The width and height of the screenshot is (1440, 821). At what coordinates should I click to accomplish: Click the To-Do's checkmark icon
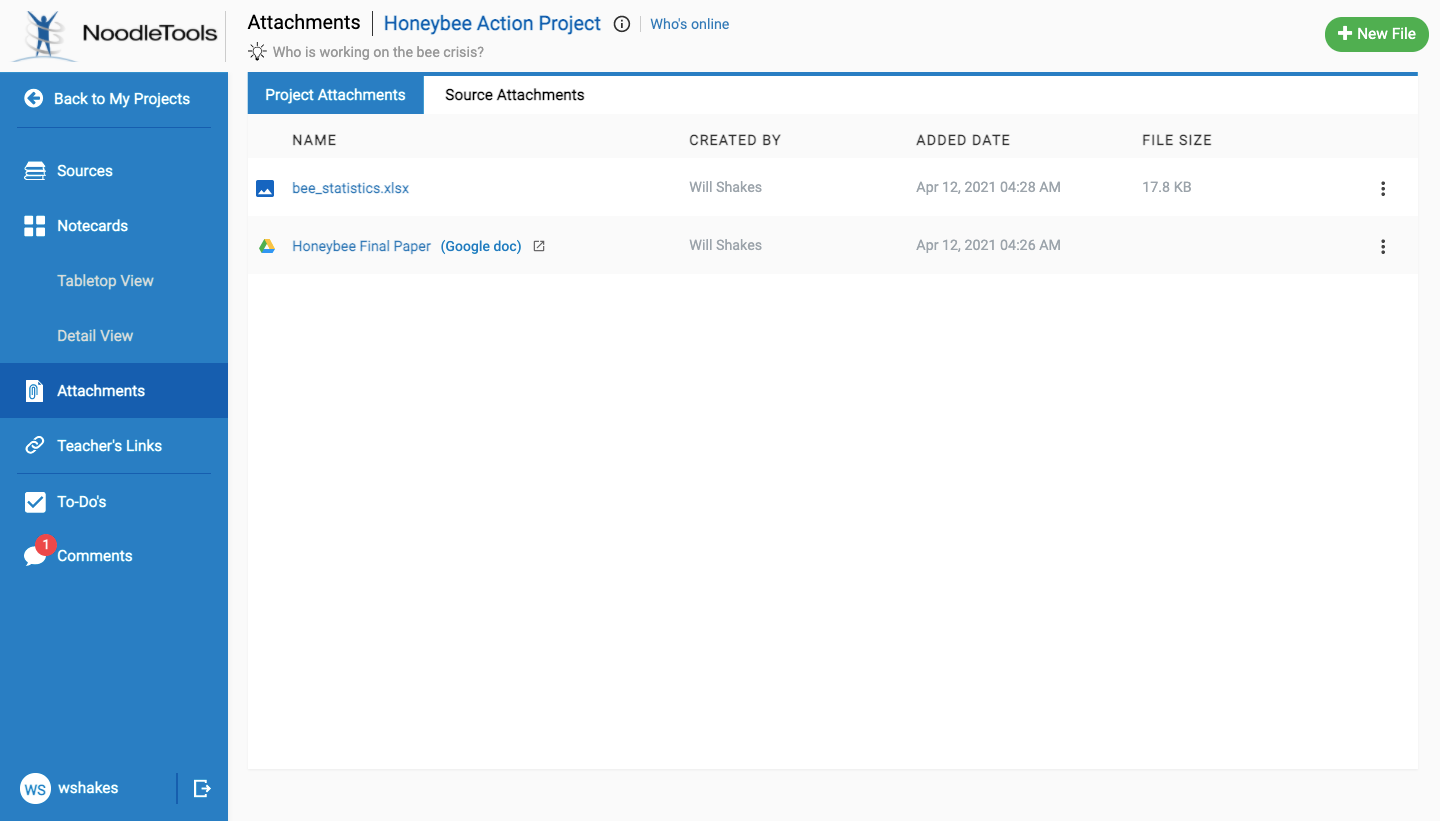[35, 502]
